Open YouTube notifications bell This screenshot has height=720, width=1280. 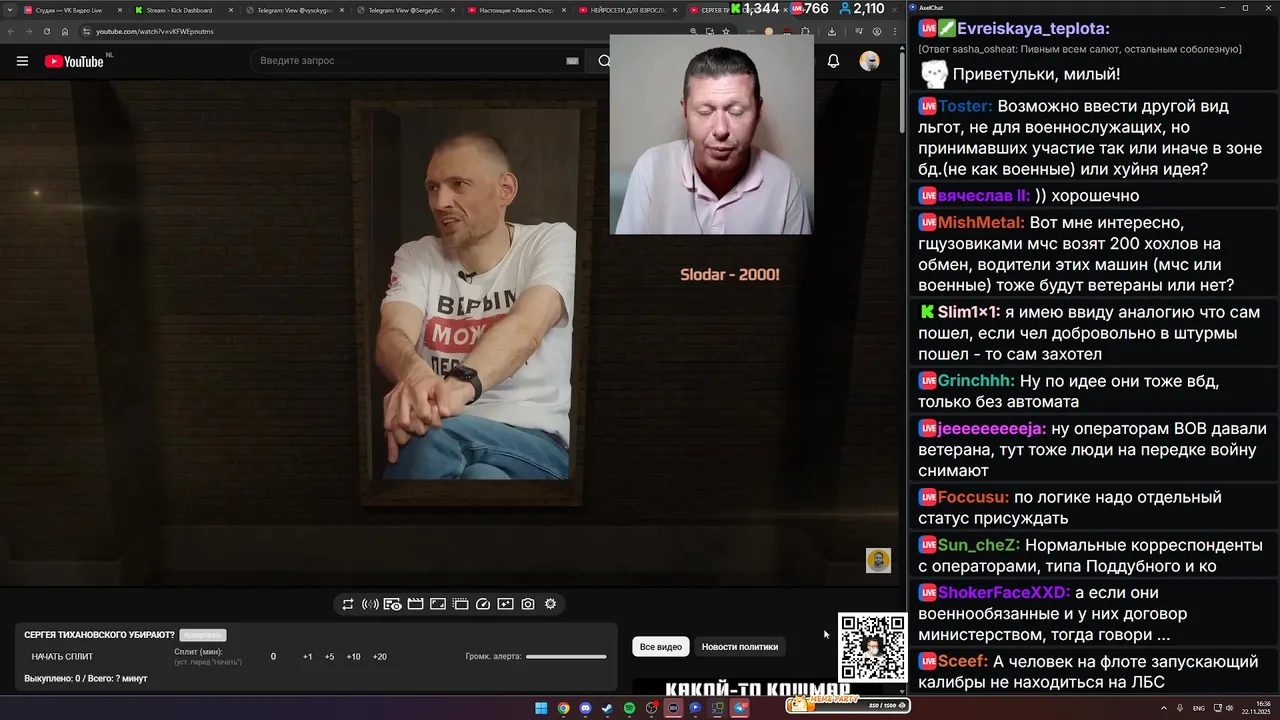[x=833, y=61]
